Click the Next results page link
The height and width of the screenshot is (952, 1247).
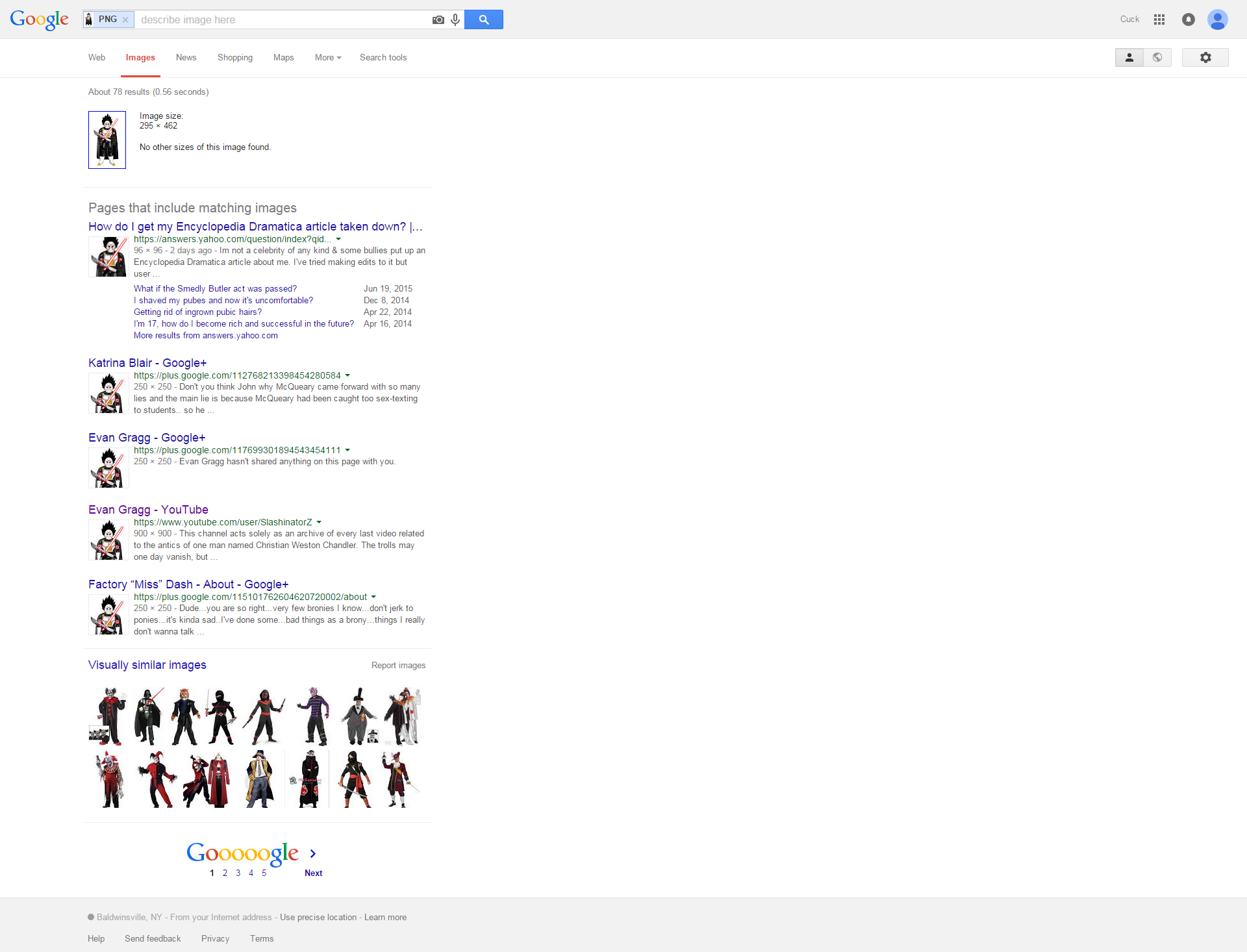pyautogui.click(x=313, y=873)
